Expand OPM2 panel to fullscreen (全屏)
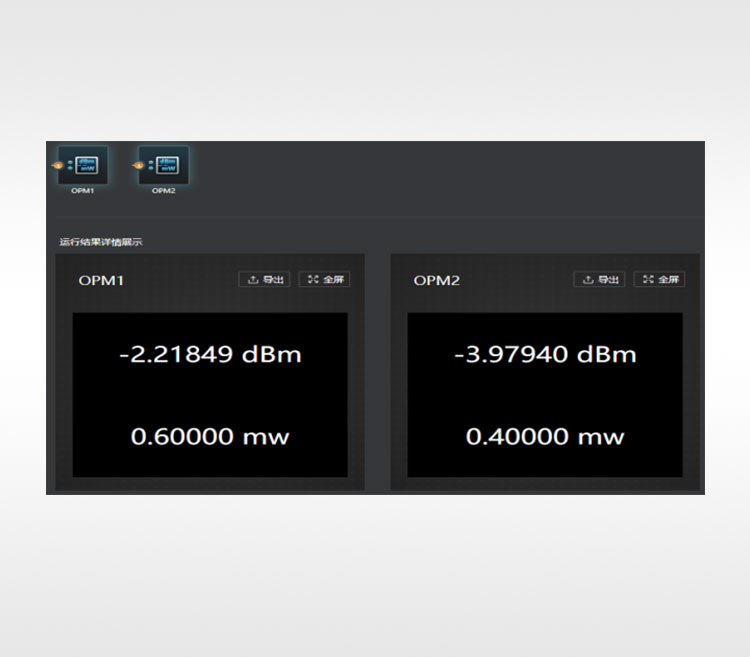 [x=660, y=280]
